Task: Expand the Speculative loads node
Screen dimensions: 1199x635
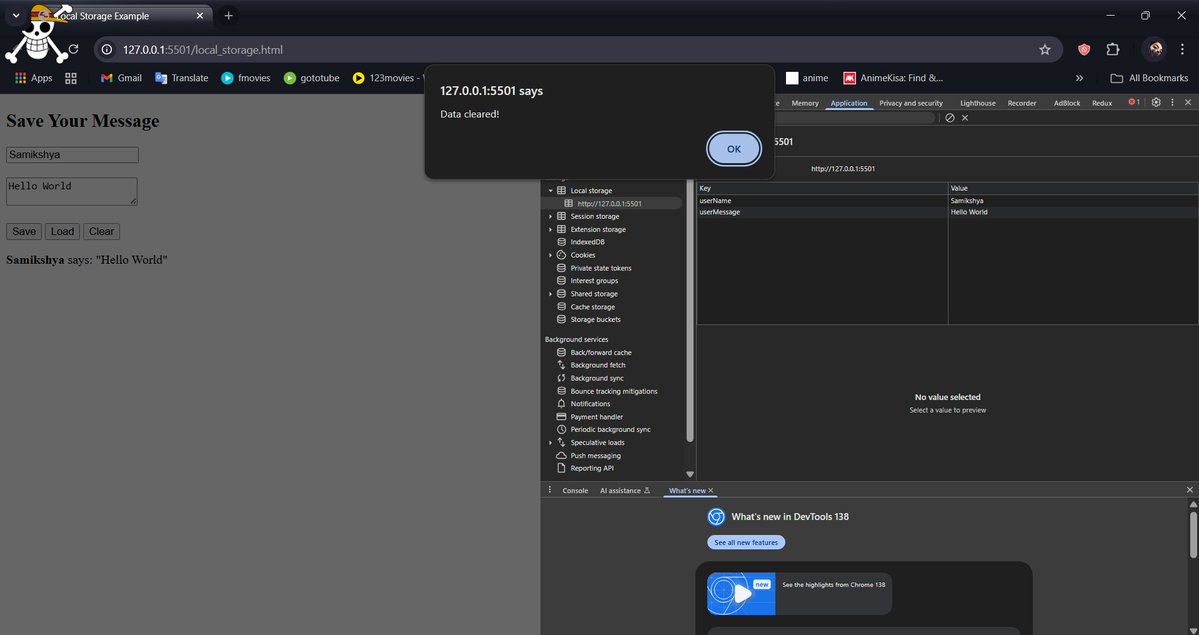Action: point(551,442)
